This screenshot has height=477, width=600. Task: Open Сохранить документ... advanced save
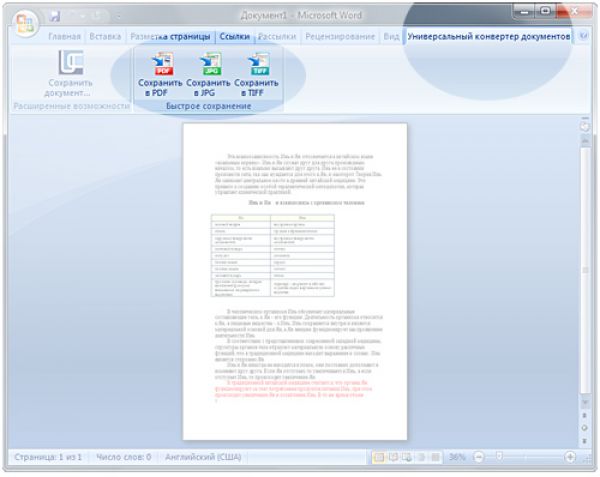70,73
